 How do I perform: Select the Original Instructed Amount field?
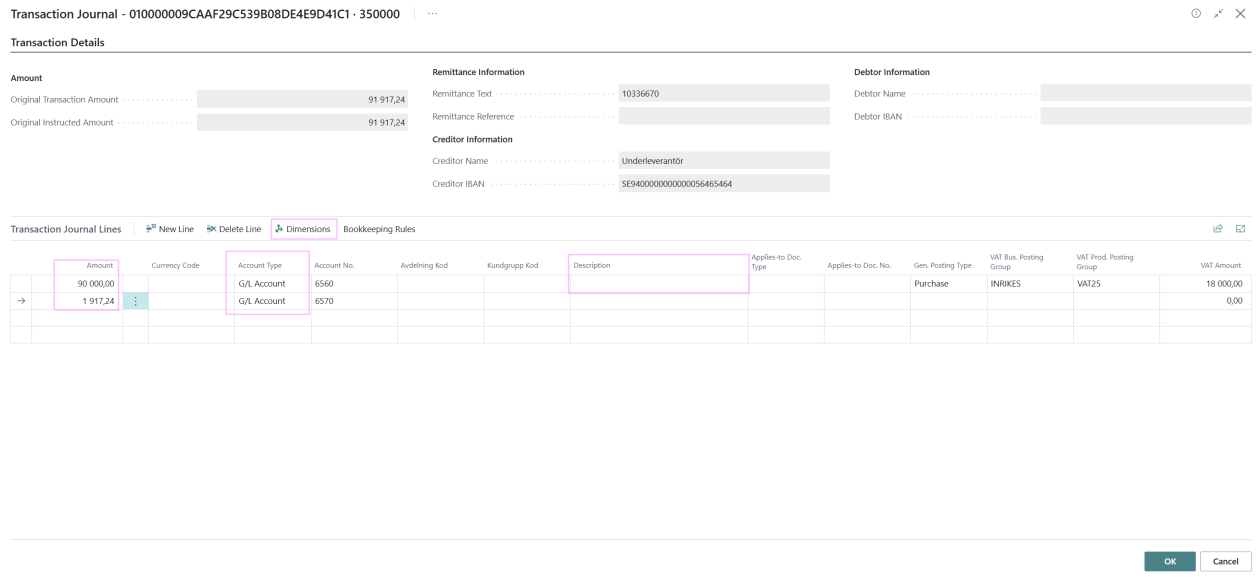pos(303,122)
